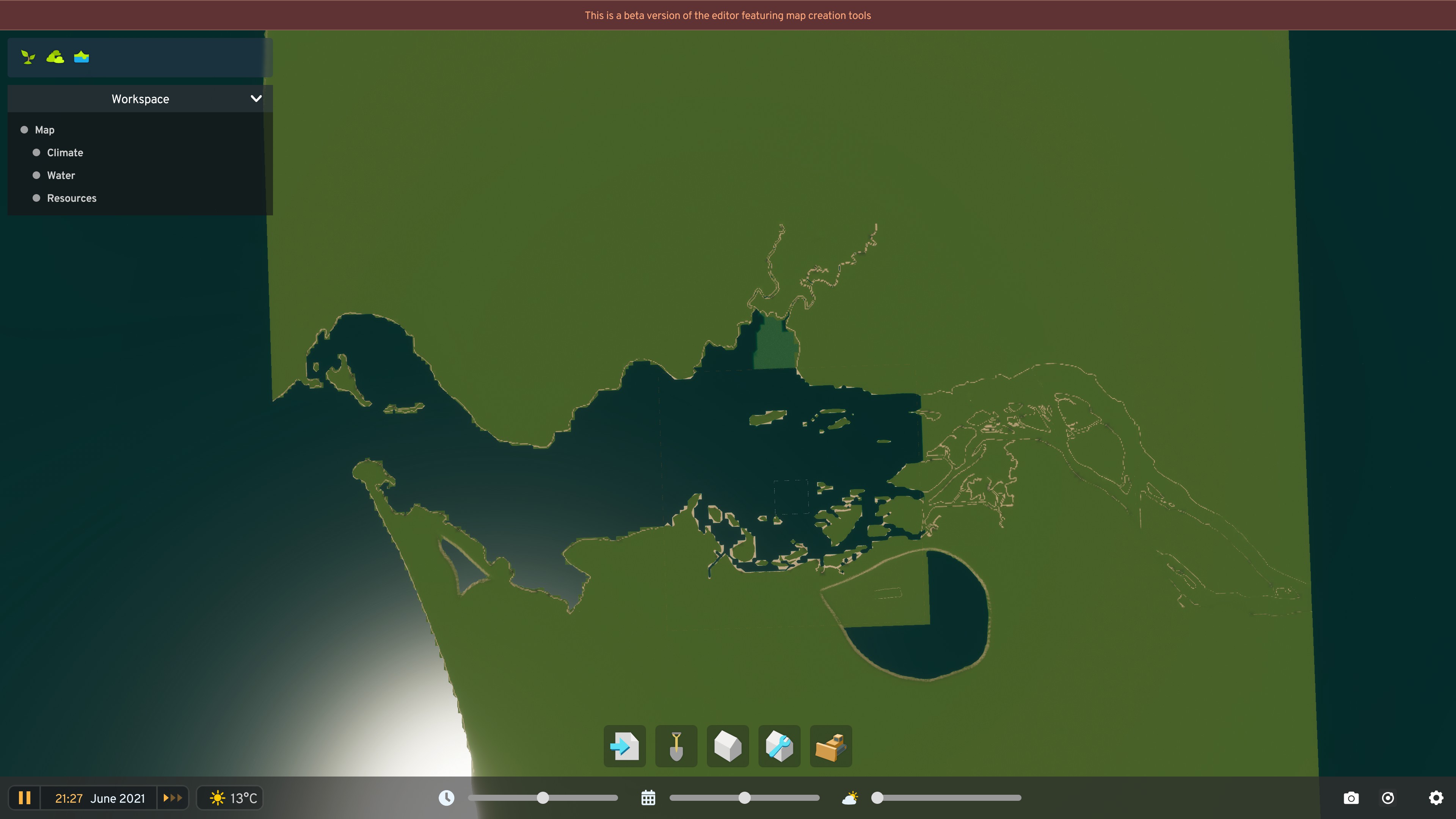The image size is (1456, 819).
Task: Open settings gear icon
Action: click(1436, 798)
